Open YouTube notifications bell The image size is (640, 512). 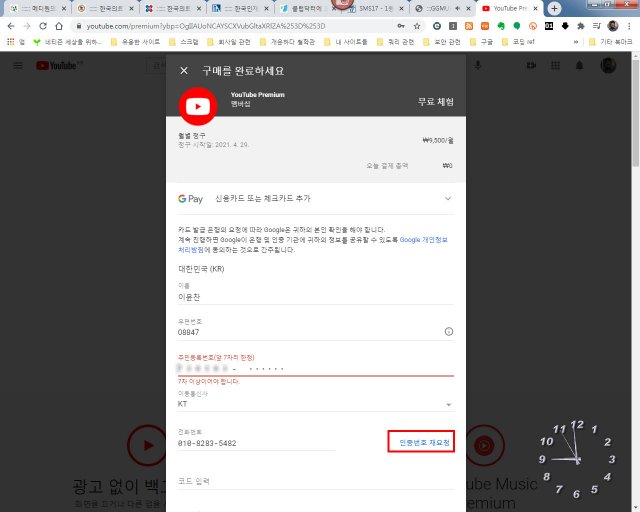click(x=579, y=65)
